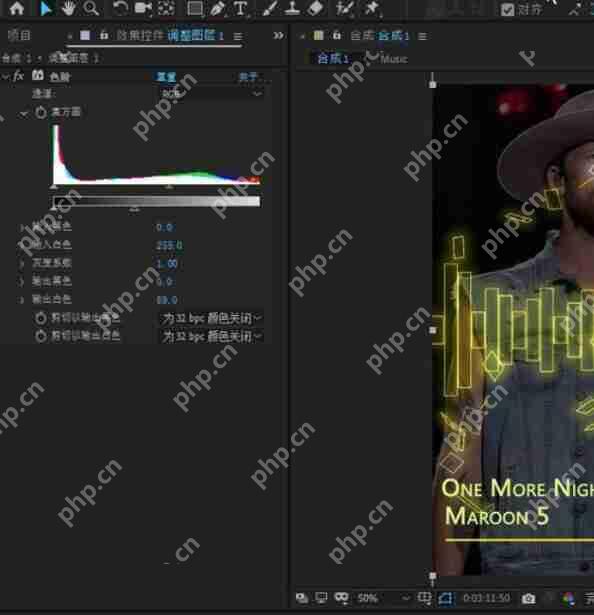The width and height of the screenshot is (594, 615).
Task: Select the Selection arrow tool
Action: click(x=45, y=8)
